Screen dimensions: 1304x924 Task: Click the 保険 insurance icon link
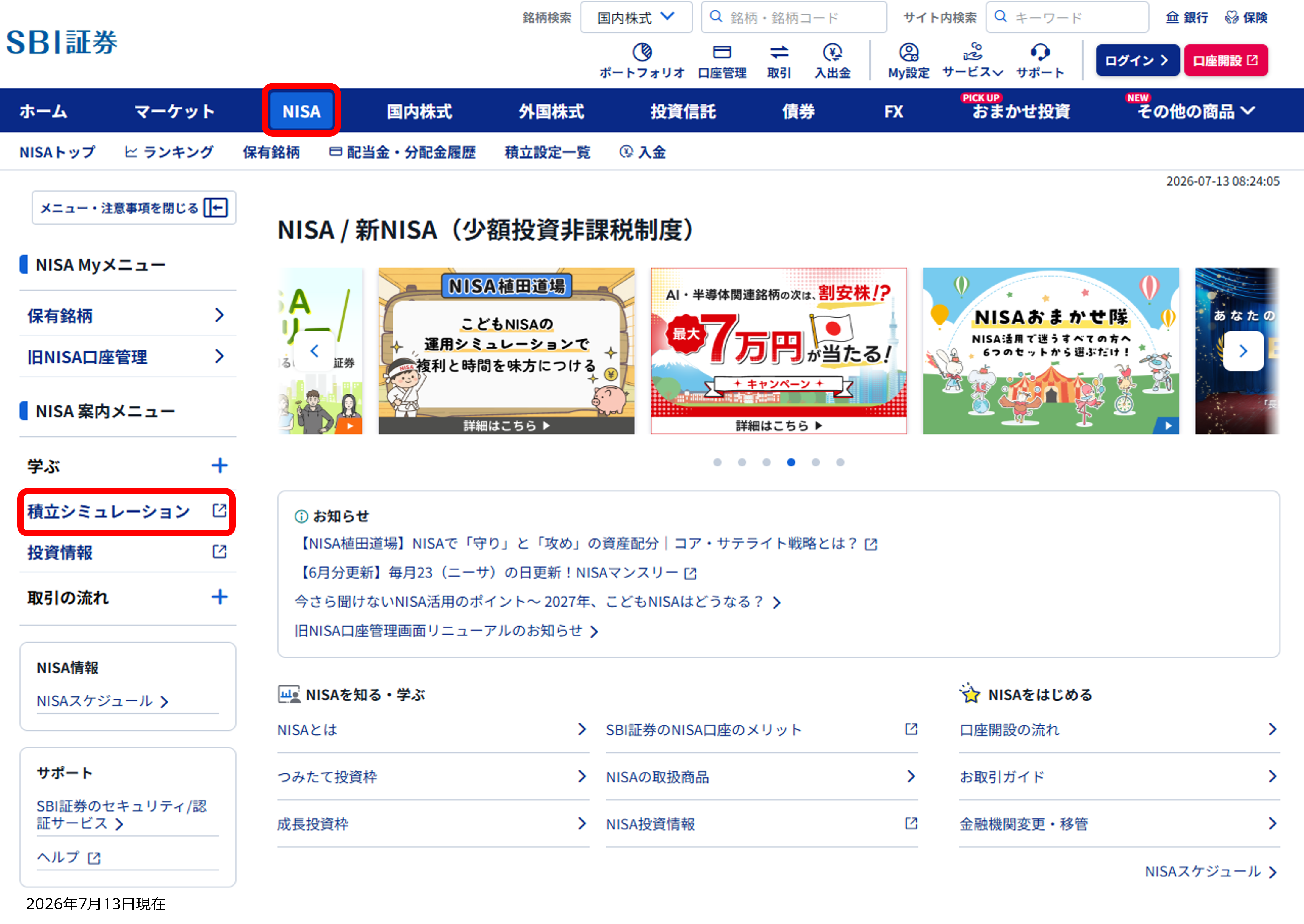(x=1247, y=18)
